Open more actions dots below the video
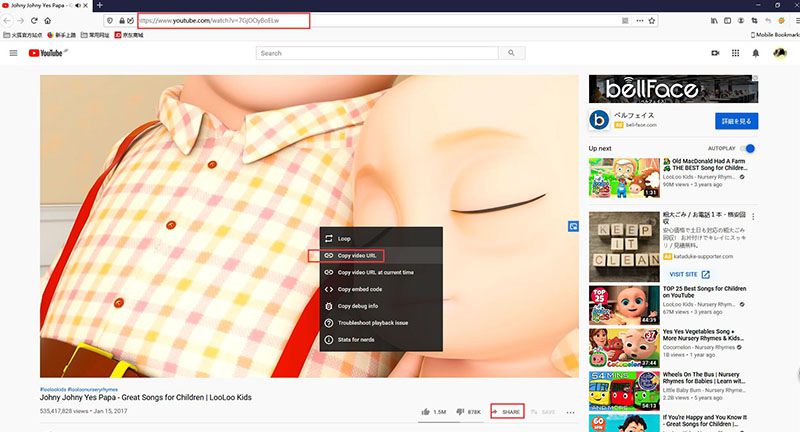Image resolution: width=800 pixels, height=432 pixels. (570, 412)
